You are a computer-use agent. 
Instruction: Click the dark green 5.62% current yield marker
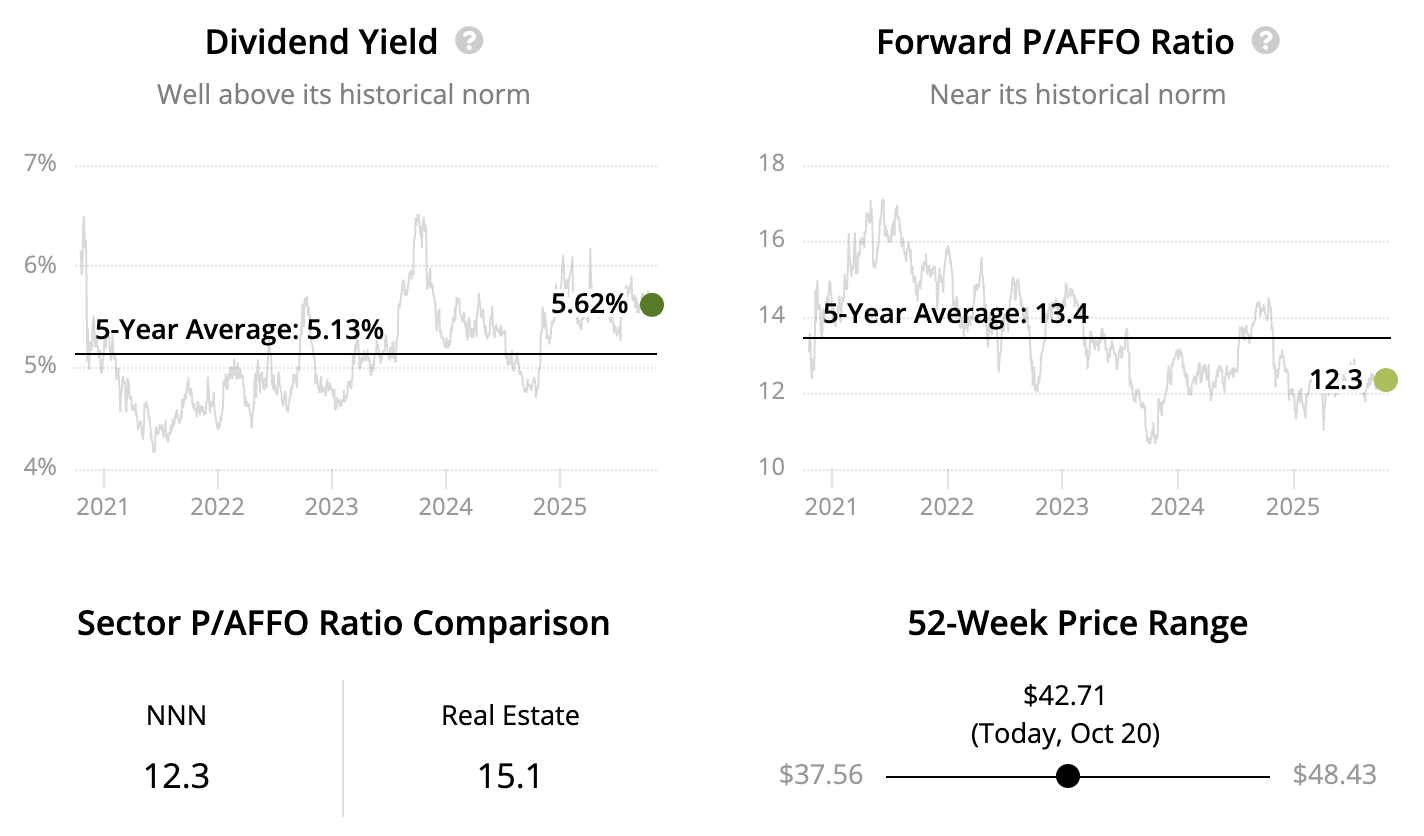click(651, 304)
